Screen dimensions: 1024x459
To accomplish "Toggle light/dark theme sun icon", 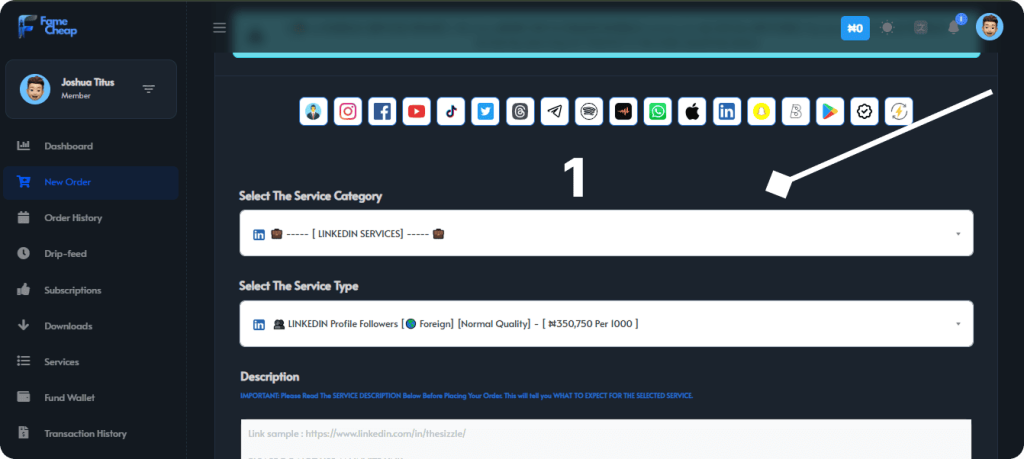I will (x=887, y=27).
